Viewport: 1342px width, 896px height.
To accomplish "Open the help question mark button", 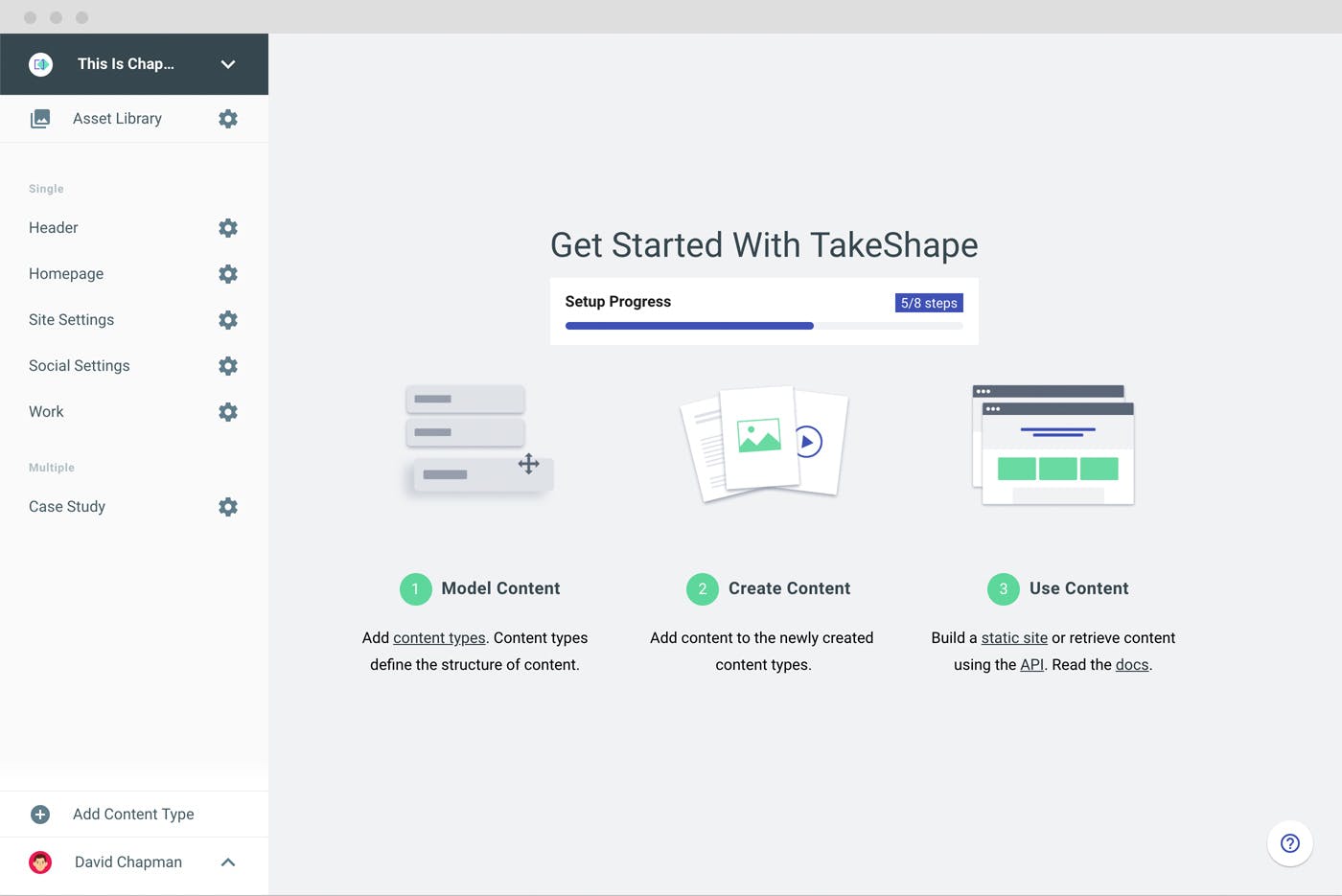I will (1290, 843).
